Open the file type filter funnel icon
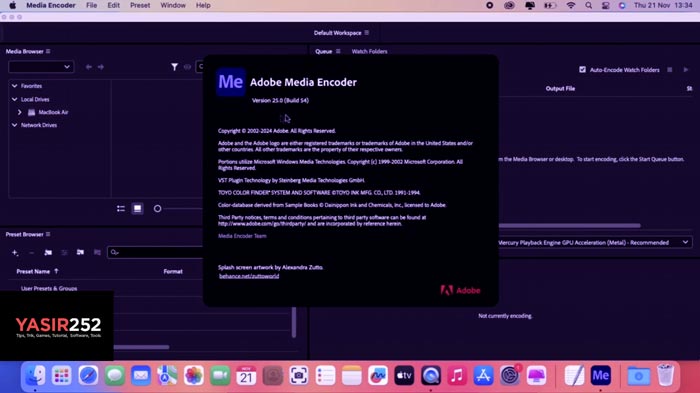This screenshot has height=393, width=700. tap(175, 67)
